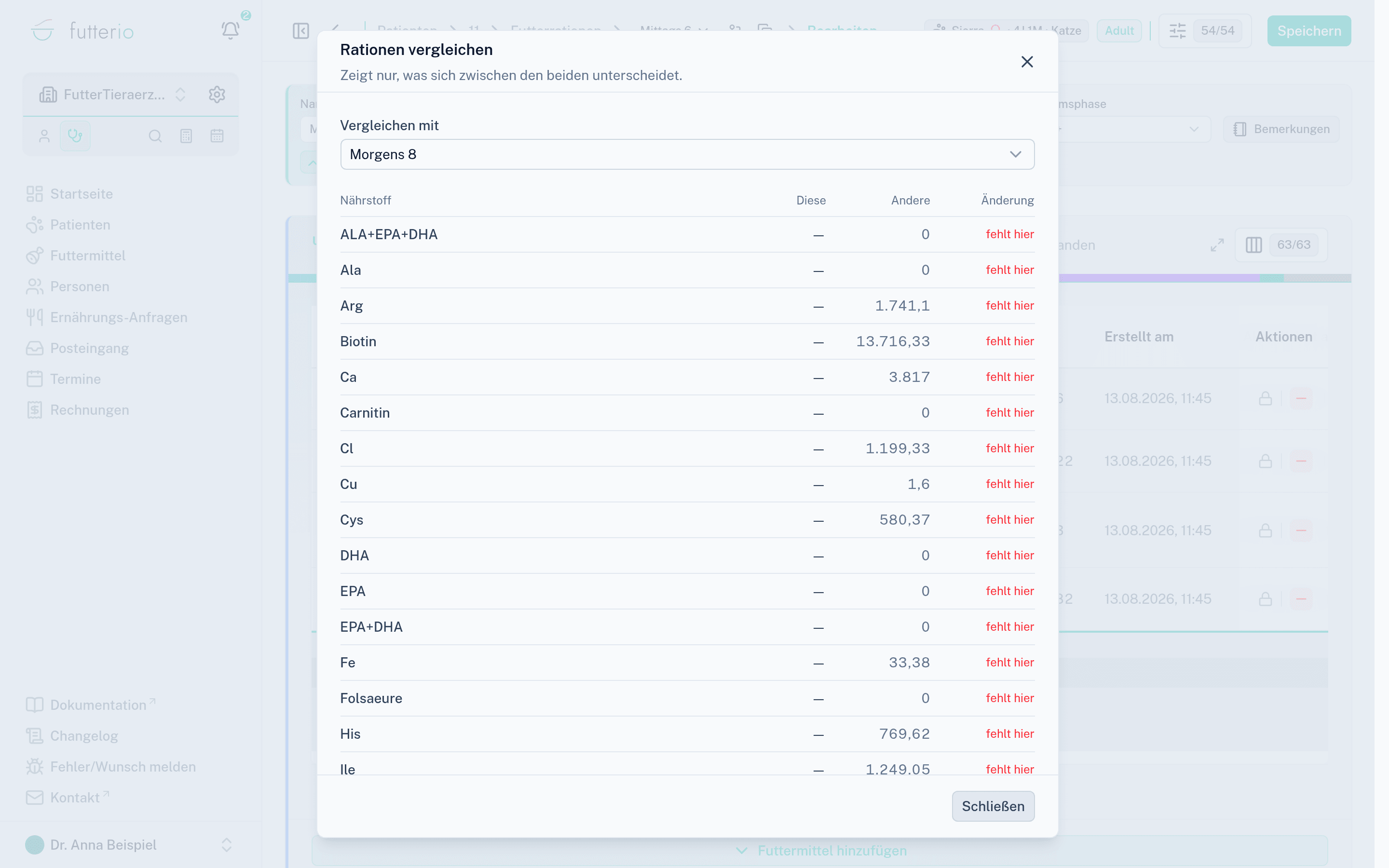Open the Bemerkungen button

coord(1281,129)
